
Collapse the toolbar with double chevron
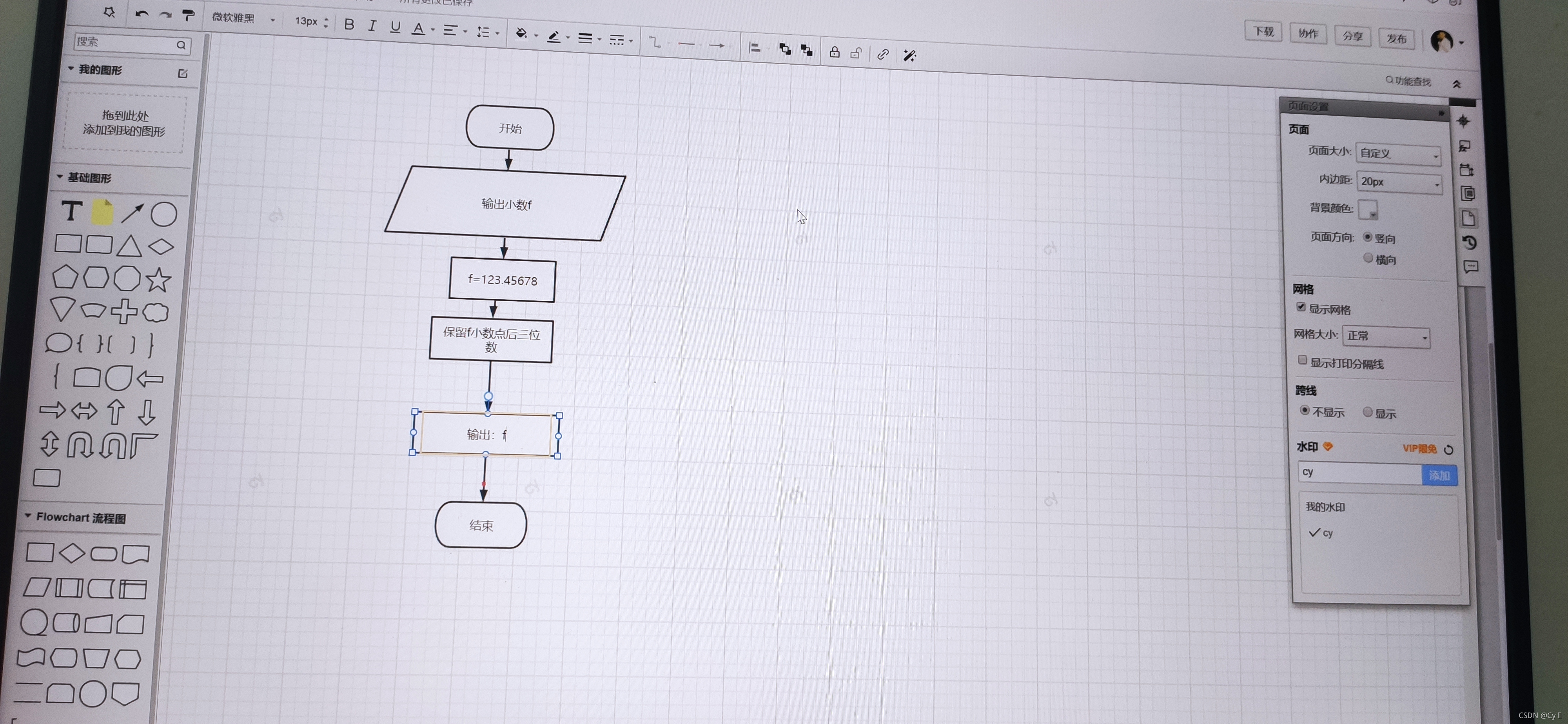[1457, 84]
